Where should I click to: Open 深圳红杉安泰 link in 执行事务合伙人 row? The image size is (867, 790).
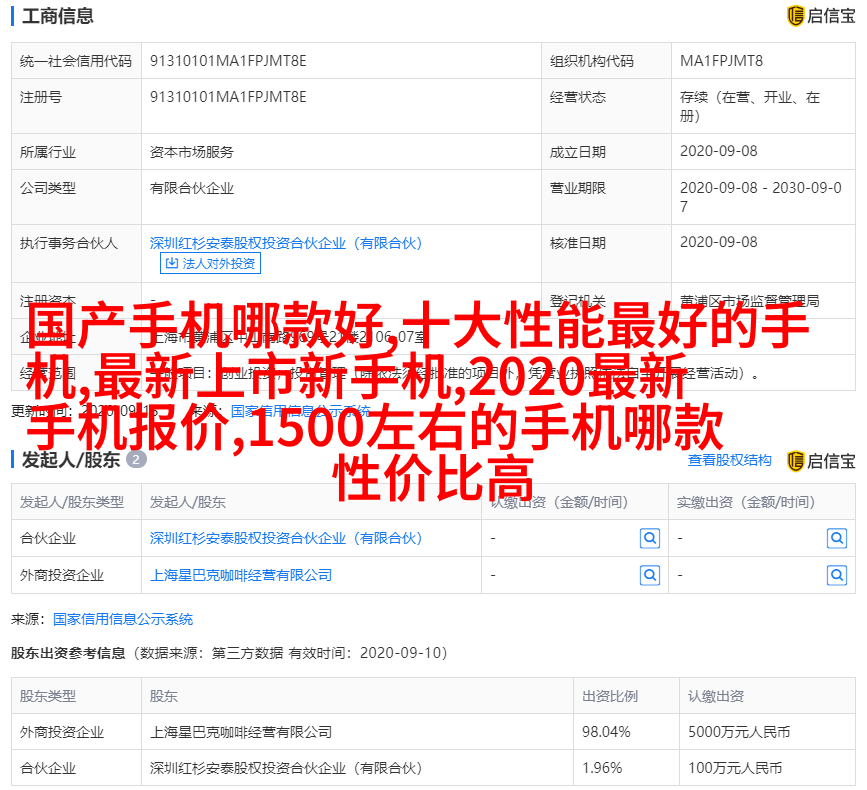click(x=286, y=243)
